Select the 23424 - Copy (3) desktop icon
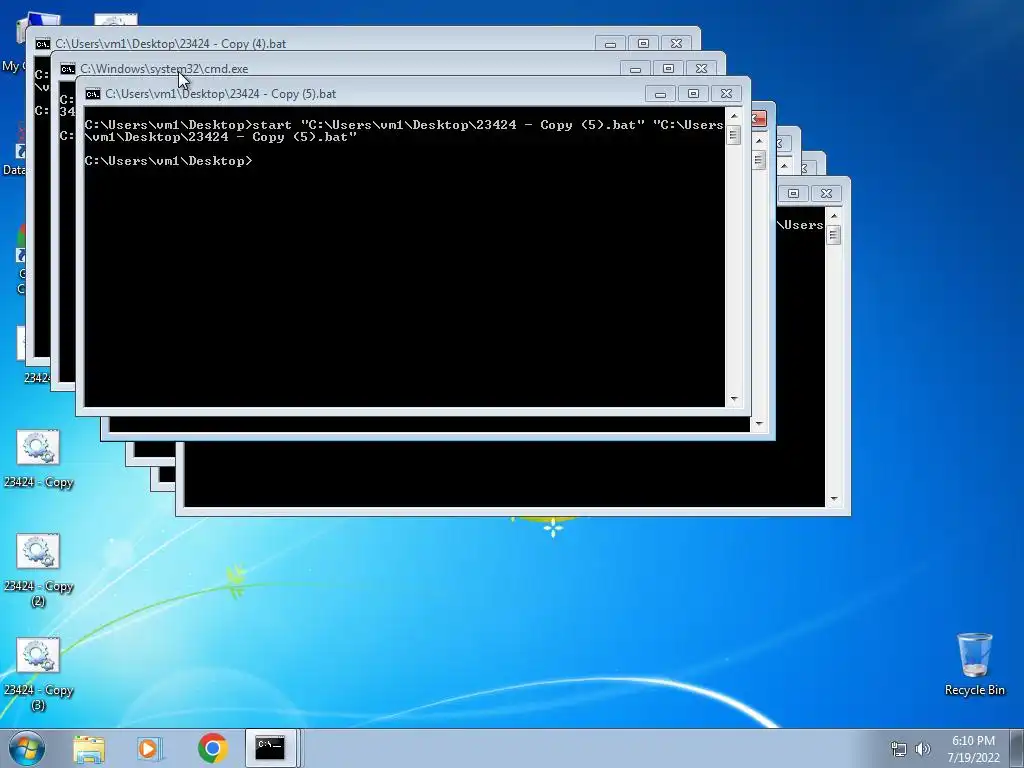The height and width of the screenshot is (768, 1024). tap(39, 675)
